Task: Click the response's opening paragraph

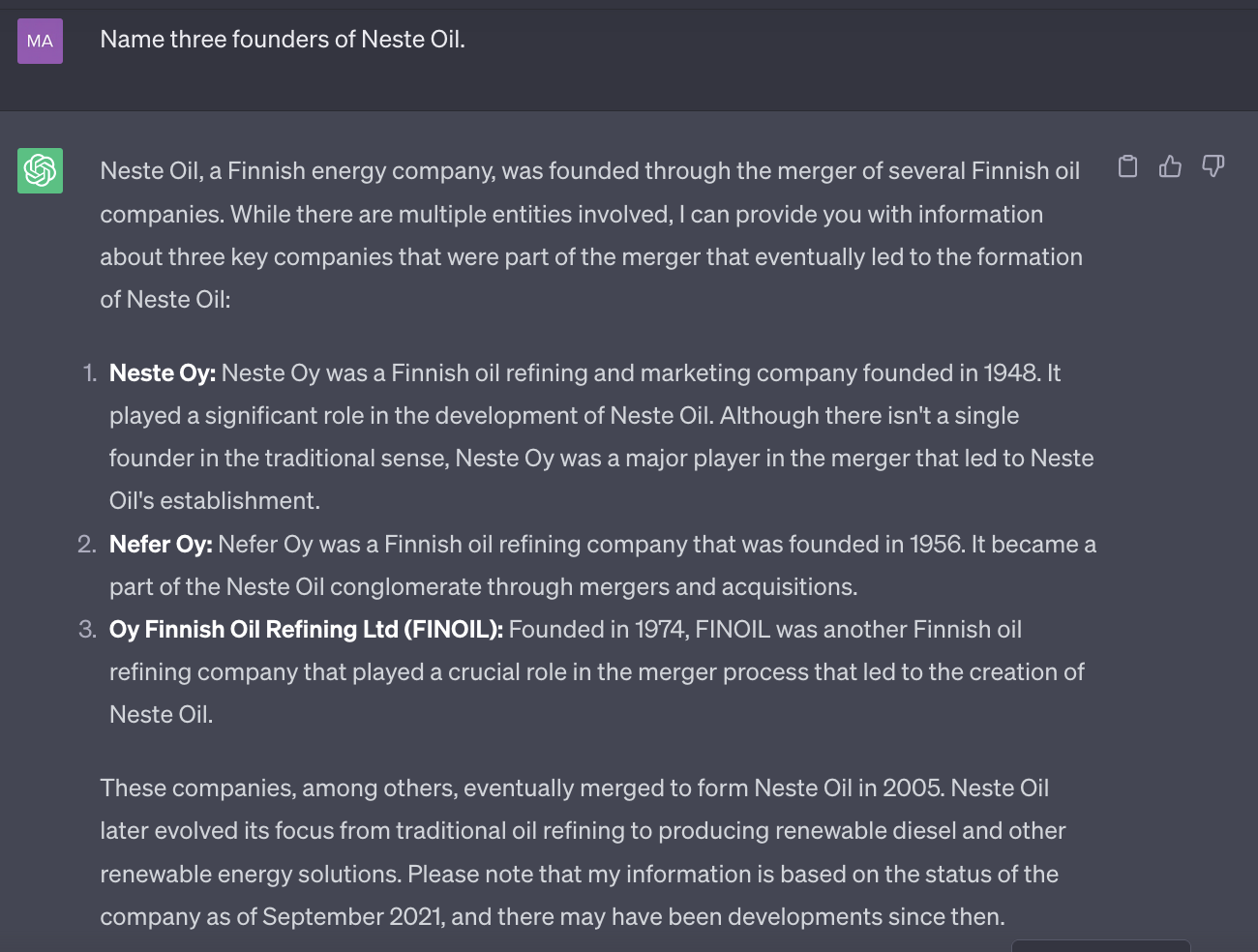Action: tap(590, 235)
